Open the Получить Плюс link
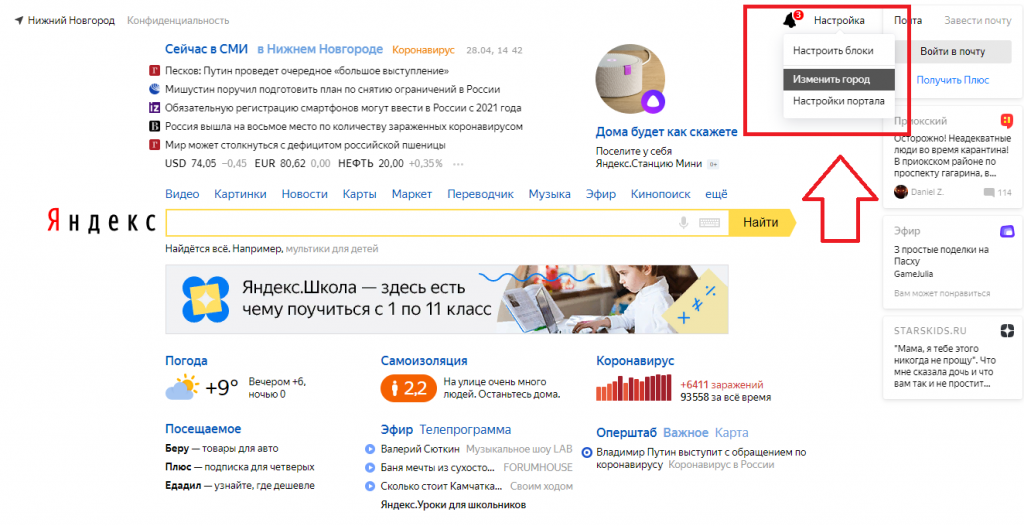Viewport: 1024px width, 526px height. coord(952,79)
